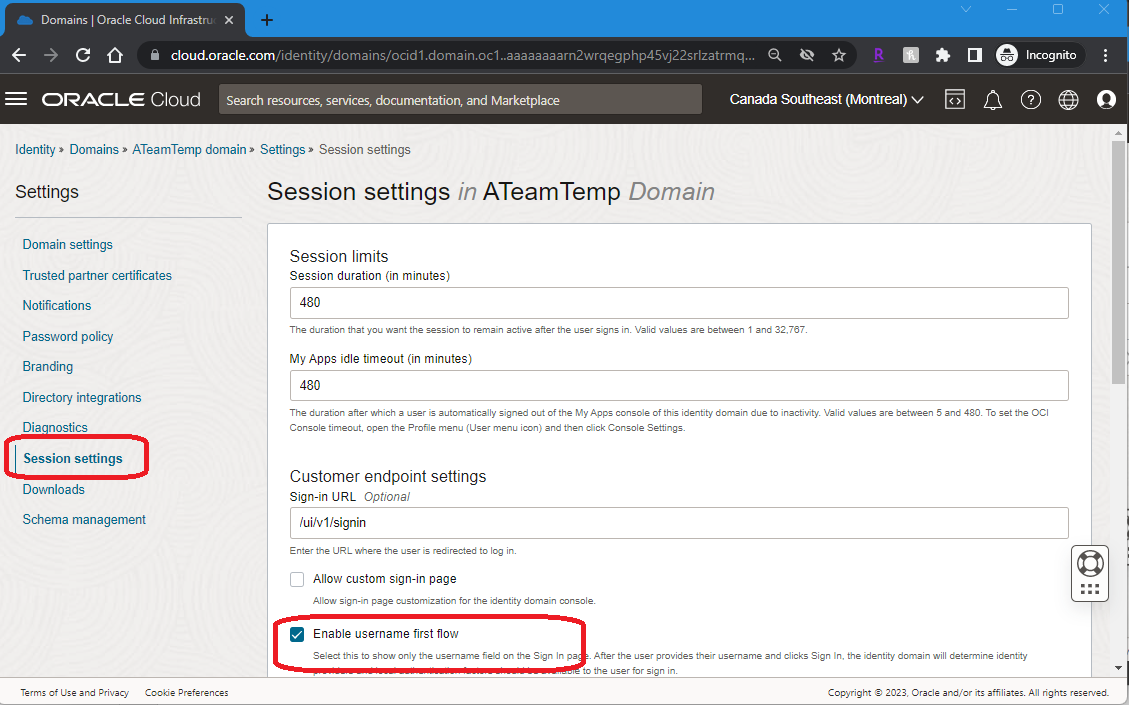Open Terms of Use and Privacy link
Viewport: 1129px width, 705px height.
click(74, 693)
